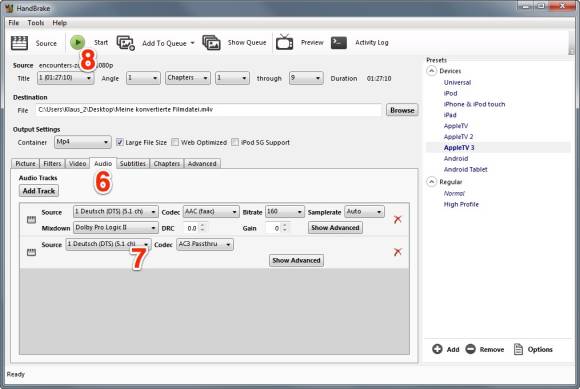Enable the iPod 5G Support checkbox

235,142
